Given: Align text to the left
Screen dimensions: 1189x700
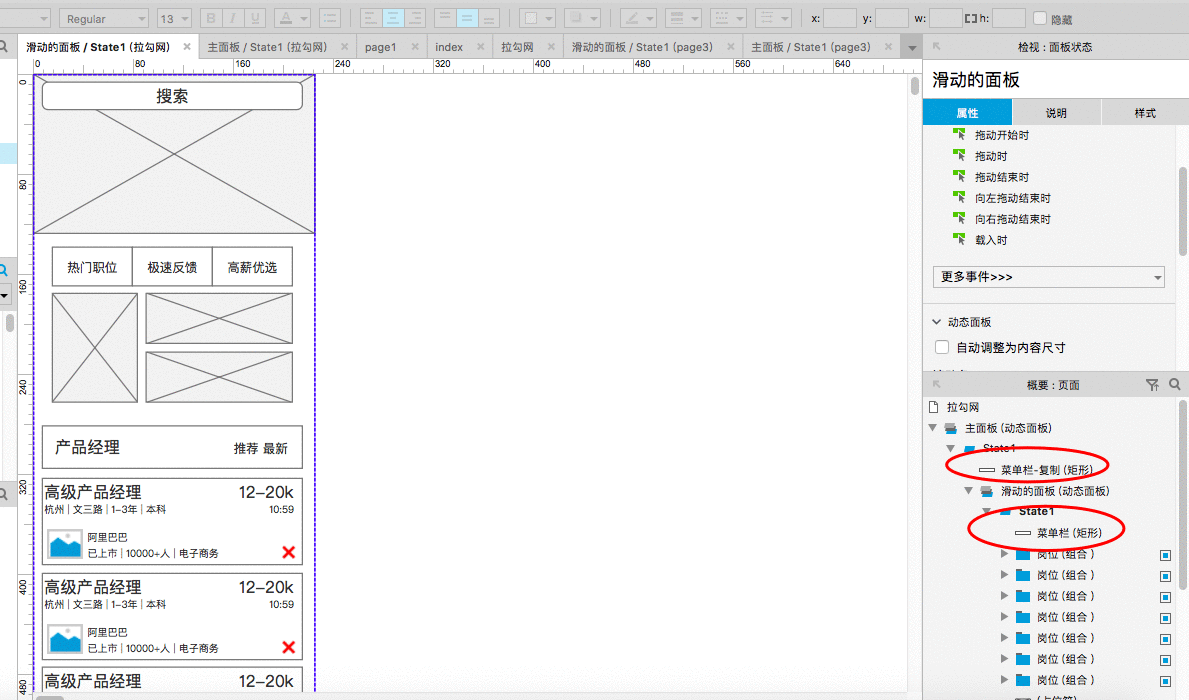Looking at the screenshot, I should click(370, 18).
